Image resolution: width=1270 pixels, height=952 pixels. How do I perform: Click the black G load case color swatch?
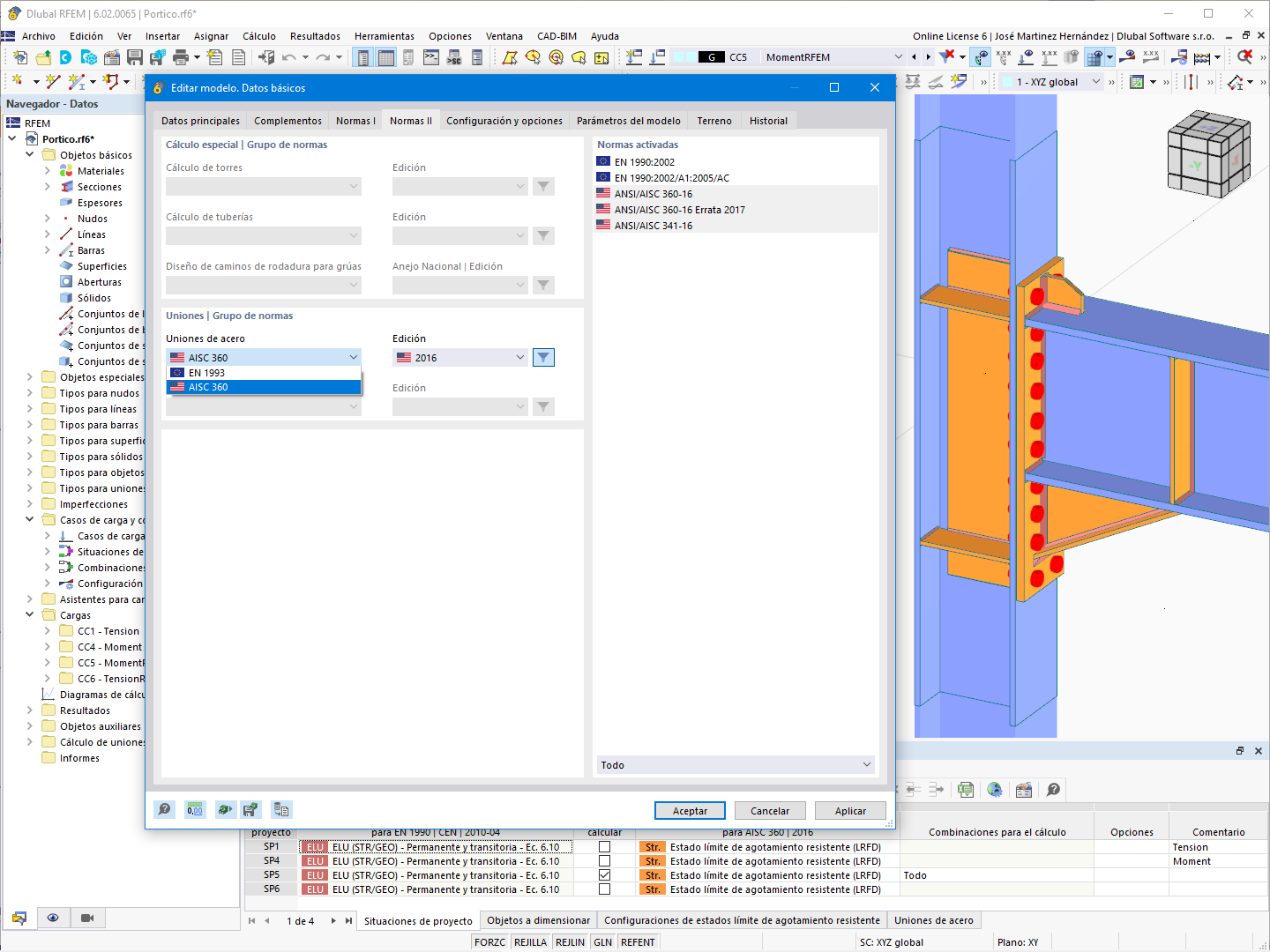click(712, 57)
